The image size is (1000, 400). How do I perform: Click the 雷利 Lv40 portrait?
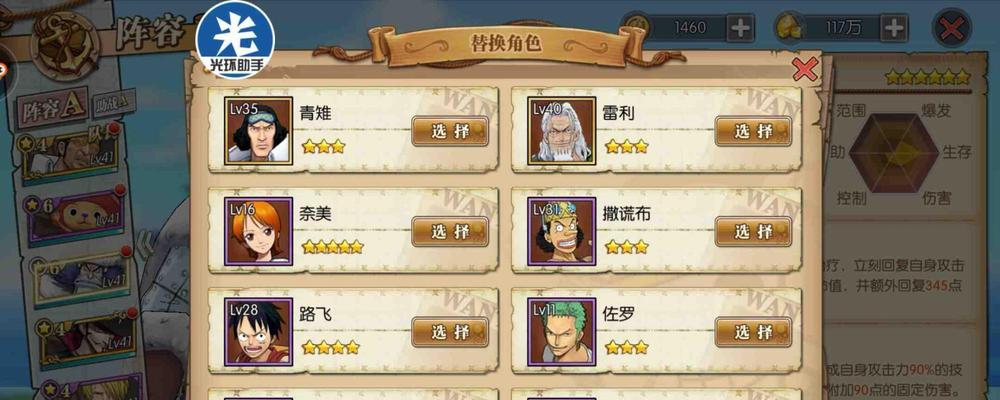562,130
